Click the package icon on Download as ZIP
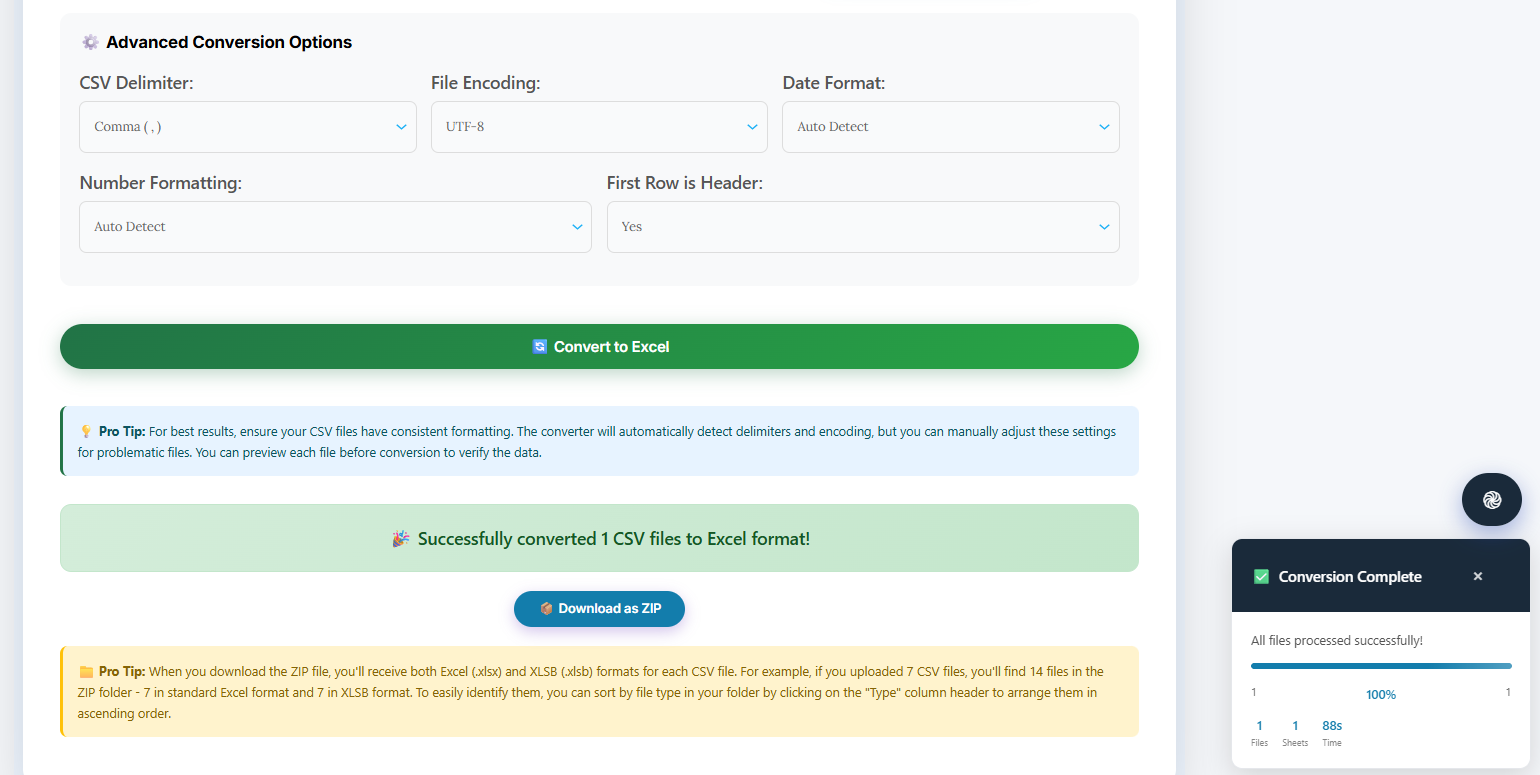The image size is (1540, 775). 546,608
